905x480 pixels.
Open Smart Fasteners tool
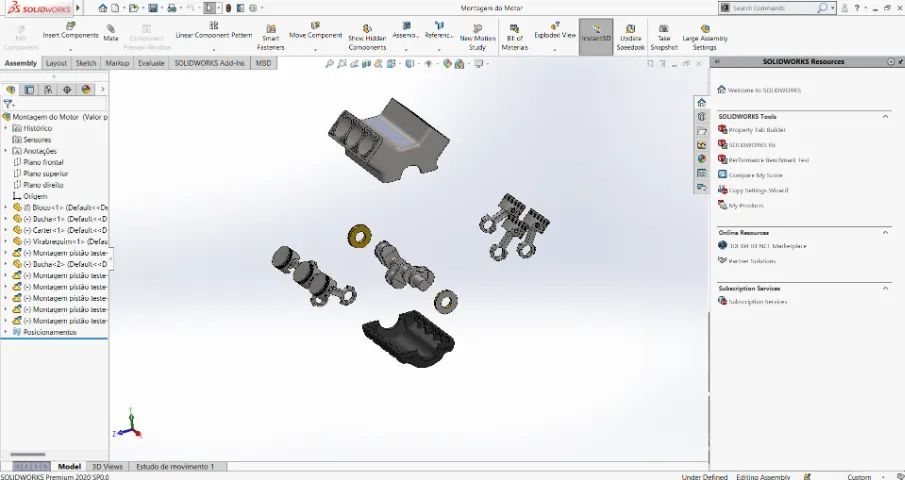[271, 38]
